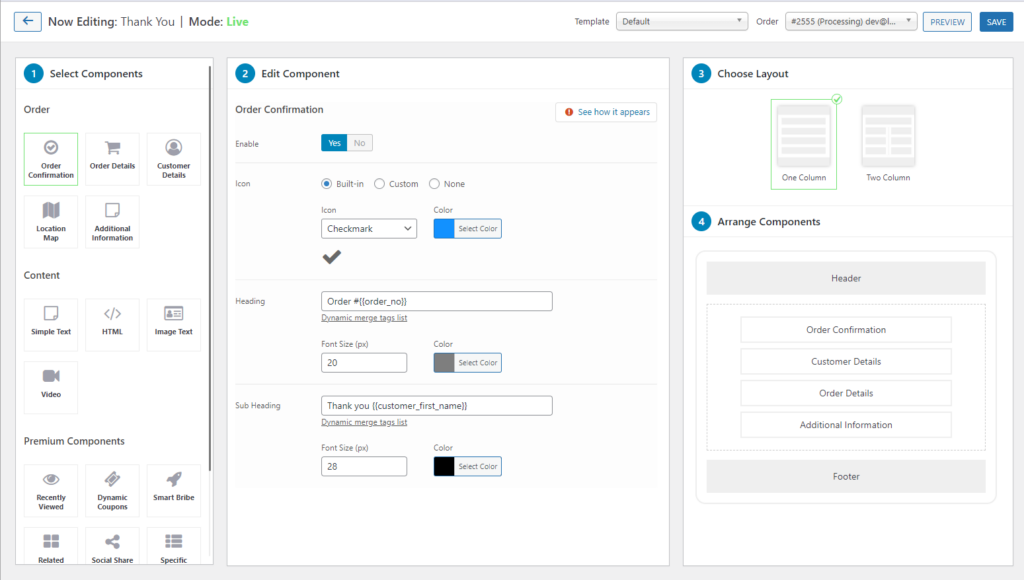
Task: Choose the Recently Viewed premium component
Action: [x=51, y=491]
